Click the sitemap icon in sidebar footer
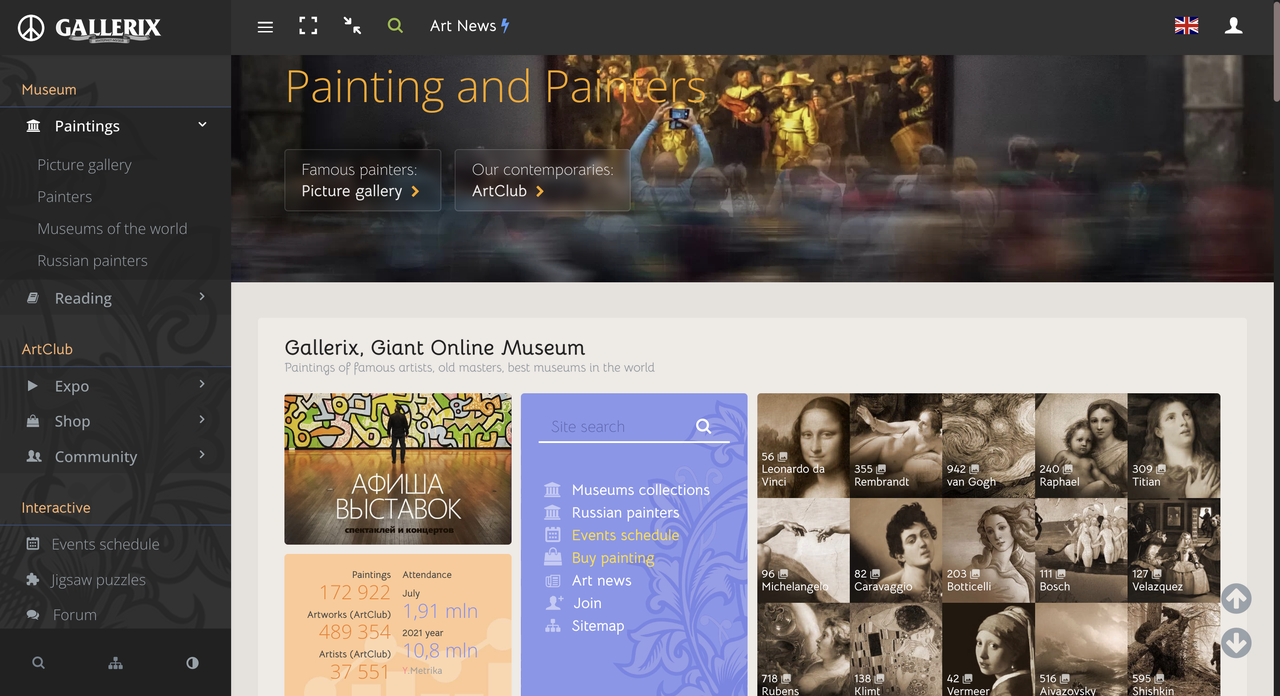 [115, 663]
